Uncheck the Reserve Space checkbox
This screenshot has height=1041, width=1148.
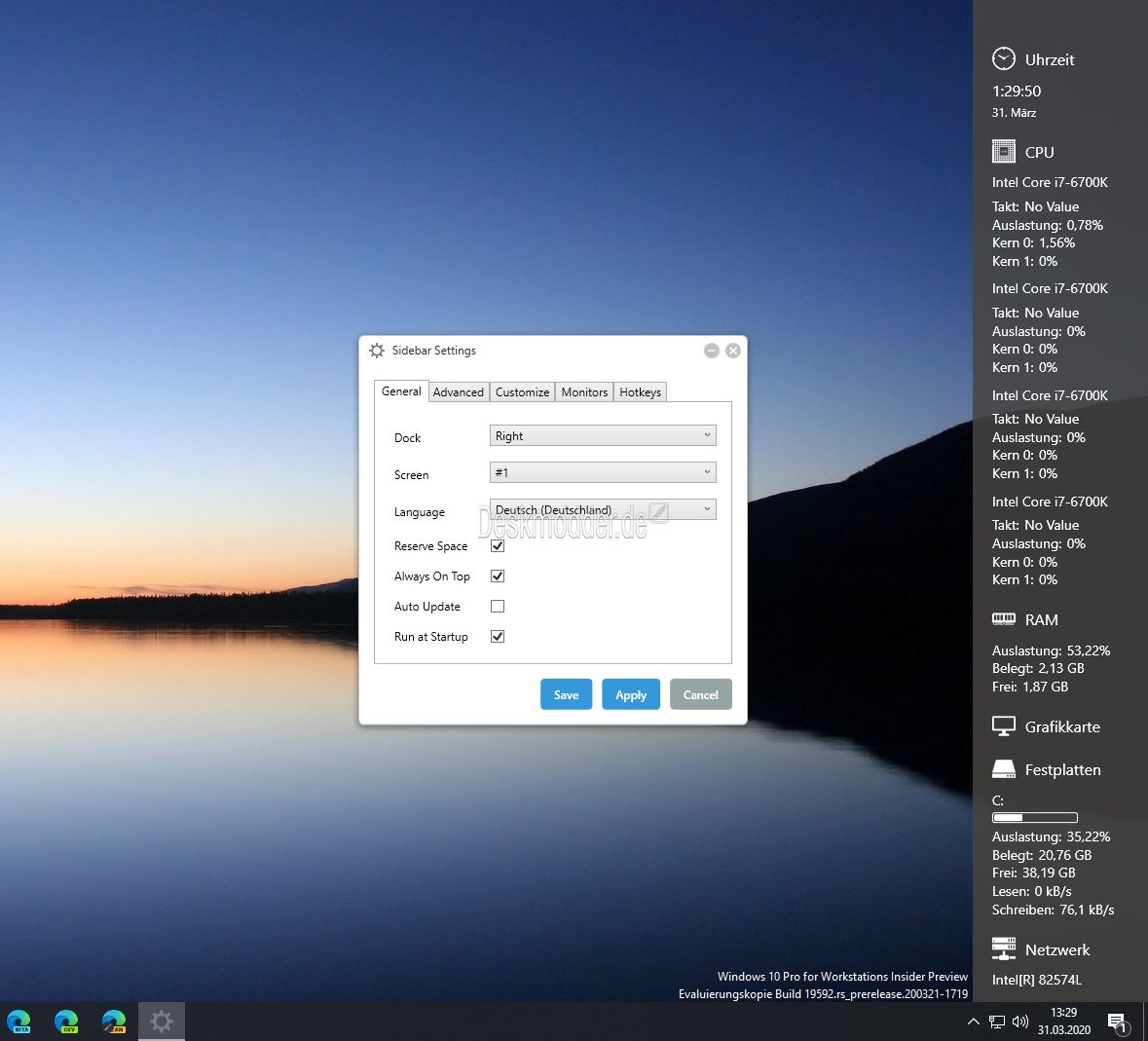(x=498, y=546)
